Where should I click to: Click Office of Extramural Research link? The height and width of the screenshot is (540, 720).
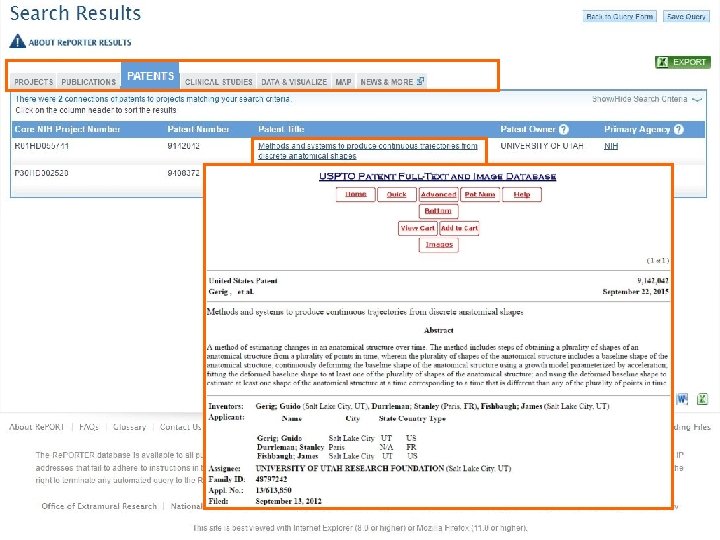coord(99,506)
